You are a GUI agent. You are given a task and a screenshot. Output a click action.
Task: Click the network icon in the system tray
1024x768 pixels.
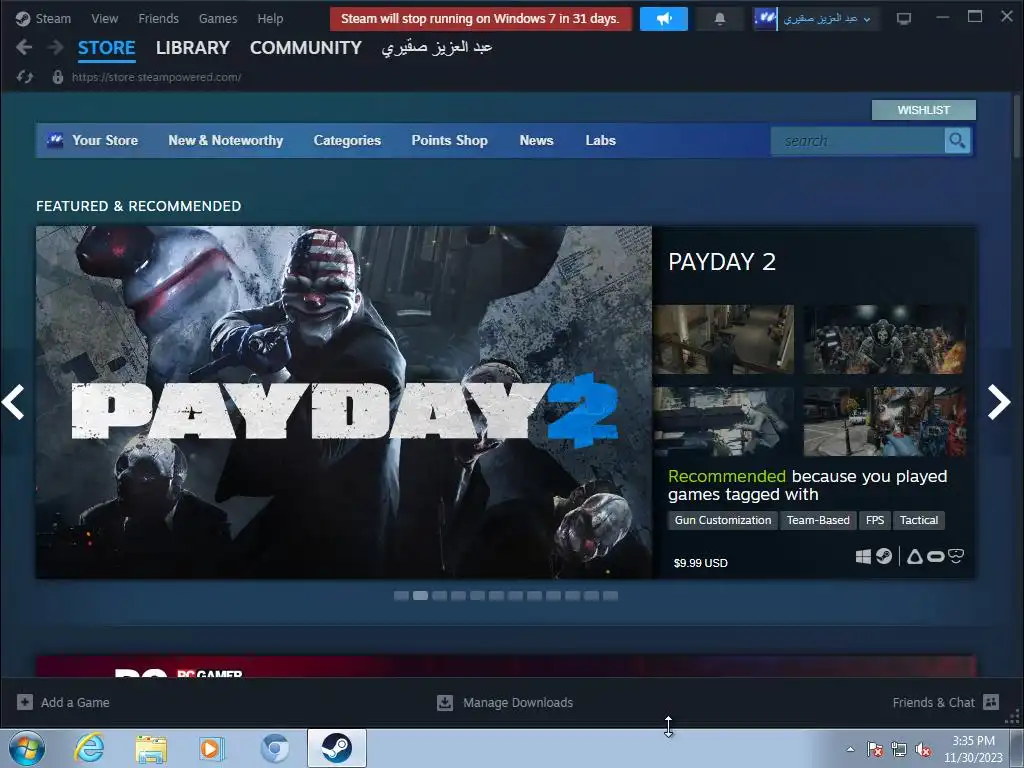(899, 750)
